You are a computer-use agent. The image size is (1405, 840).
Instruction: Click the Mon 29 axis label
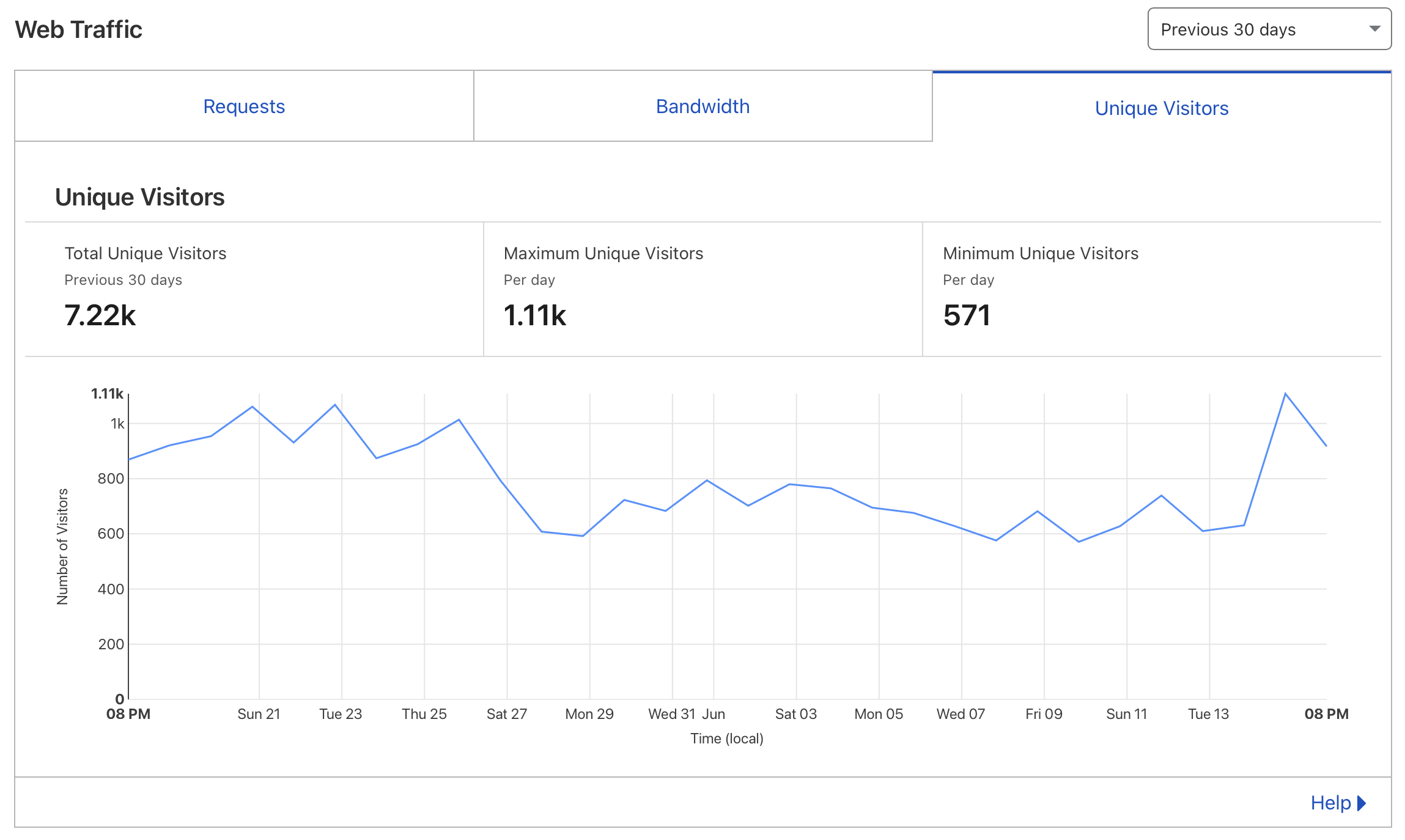(589, 714)
